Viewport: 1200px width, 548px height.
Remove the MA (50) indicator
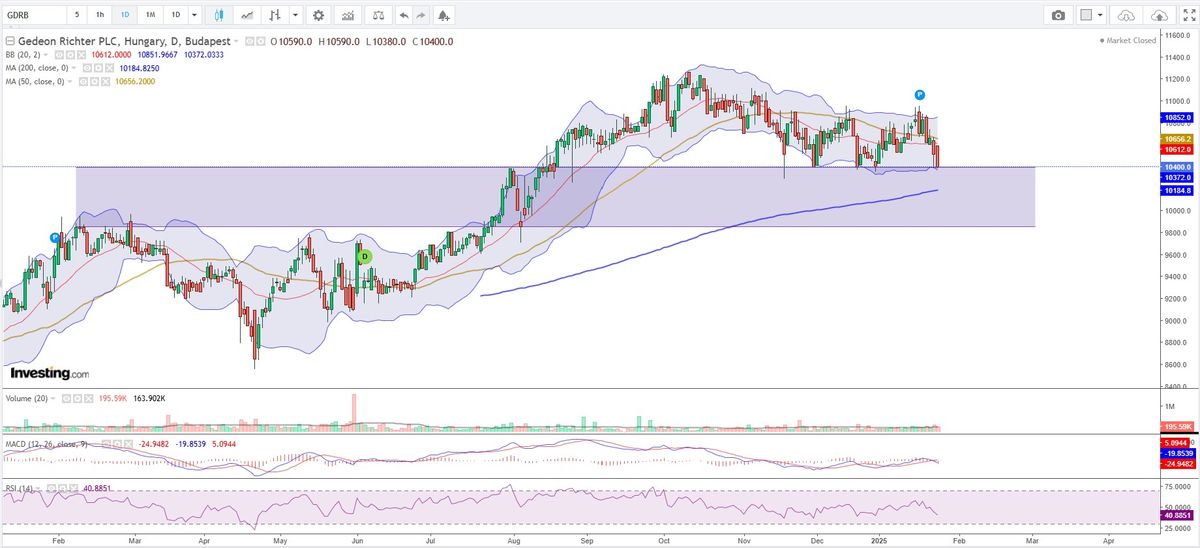point(105,82)
